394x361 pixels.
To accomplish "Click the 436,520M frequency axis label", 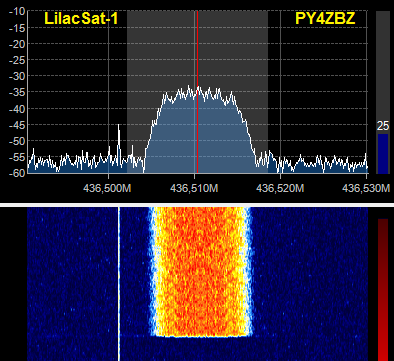I will [x=280, y=188].
